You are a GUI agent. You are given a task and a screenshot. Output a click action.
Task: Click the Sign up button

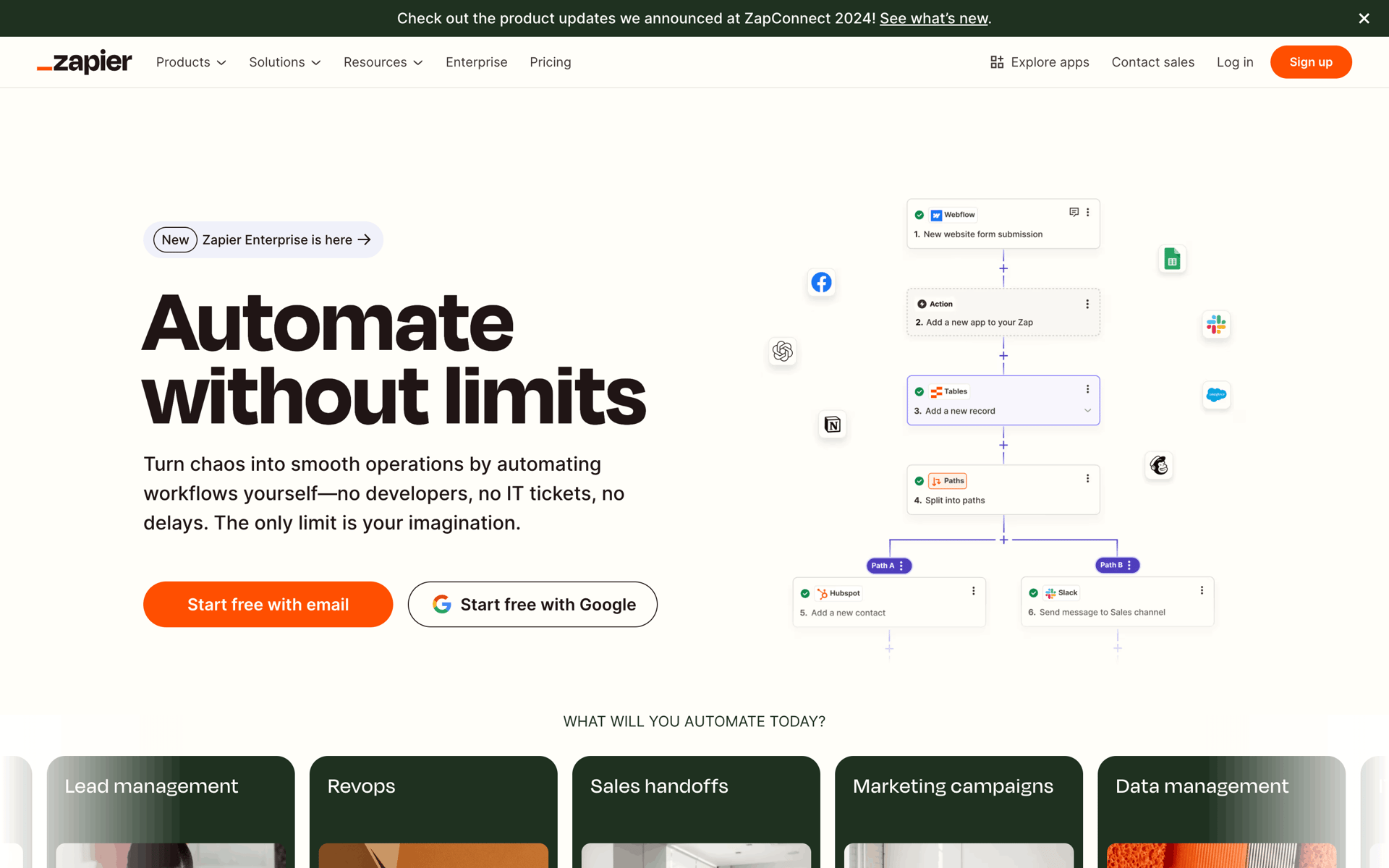pos(1311,62)
